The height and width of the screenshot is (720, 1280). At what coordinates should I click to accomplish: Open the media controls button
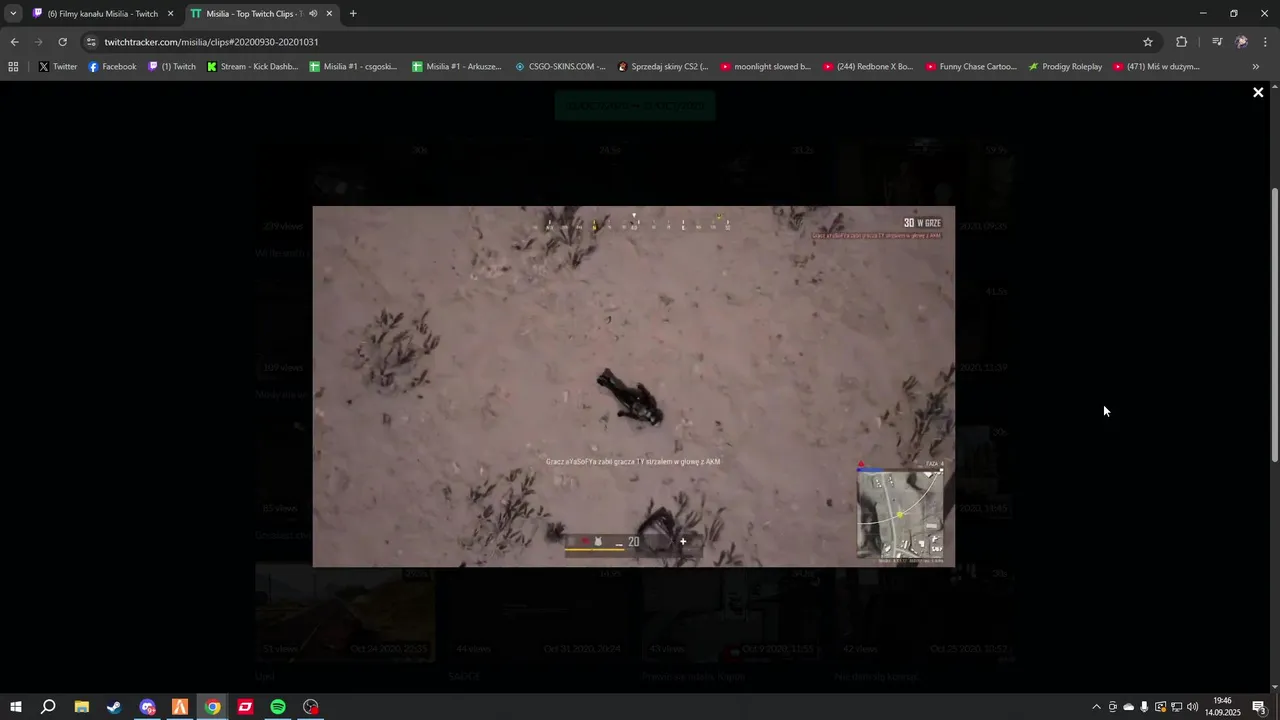tap(1217, 42)
